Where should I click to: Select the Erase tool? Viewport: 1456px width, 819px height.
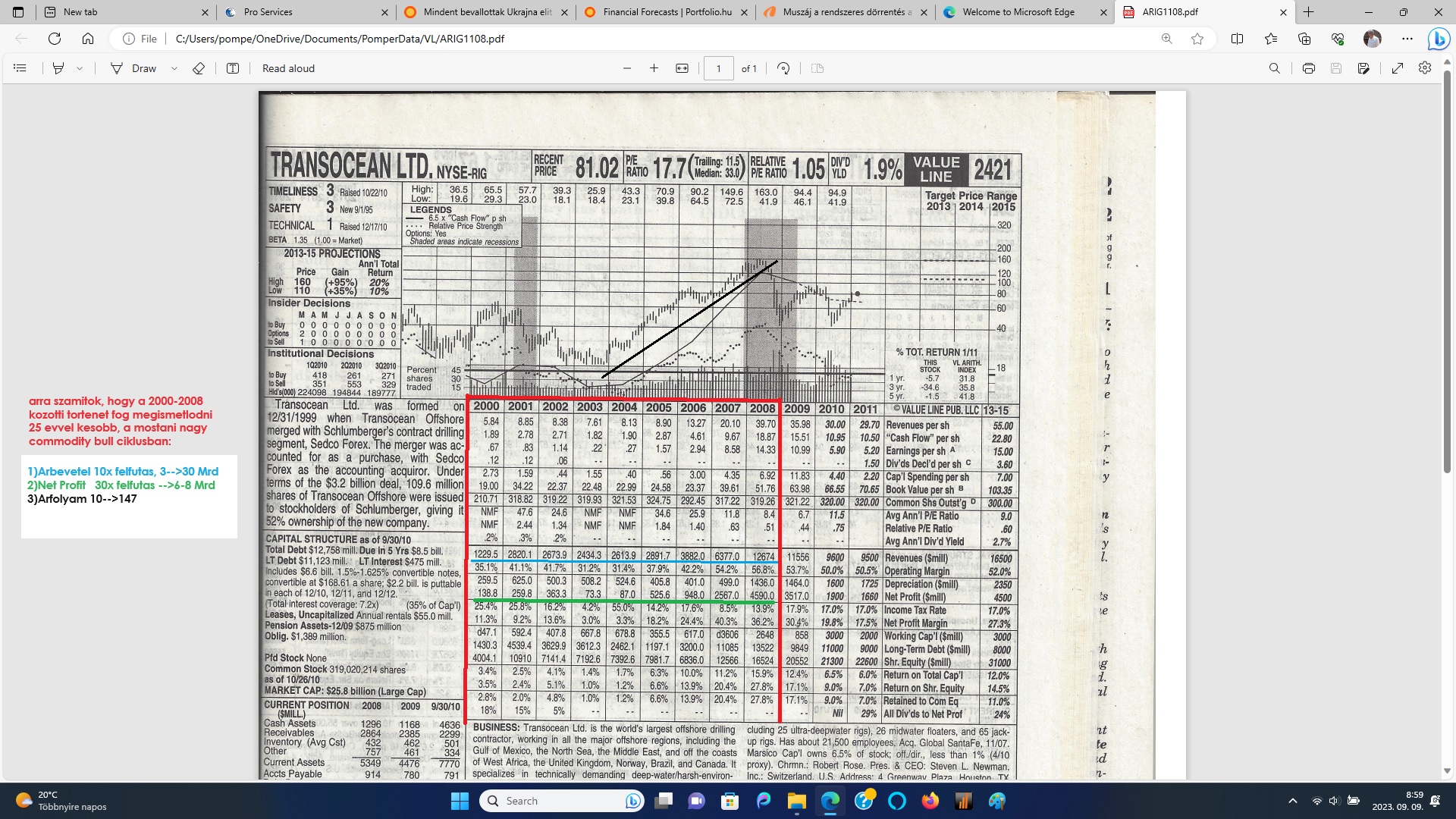(x=199, y=68)
